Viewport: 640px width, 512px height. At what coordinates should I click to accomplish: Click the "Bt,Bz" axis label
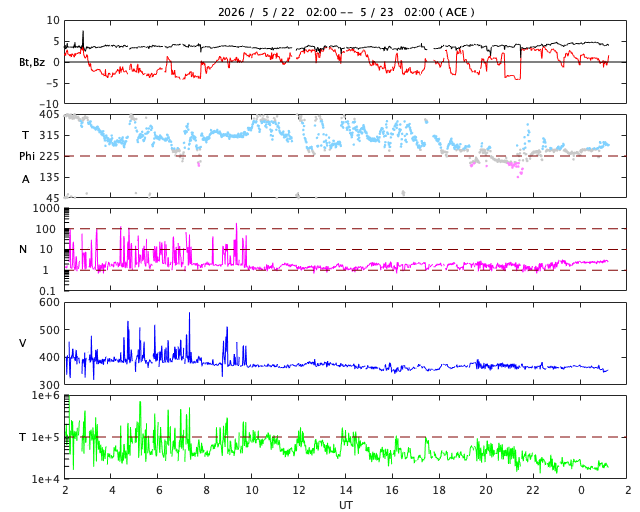(x=32, y=62)
